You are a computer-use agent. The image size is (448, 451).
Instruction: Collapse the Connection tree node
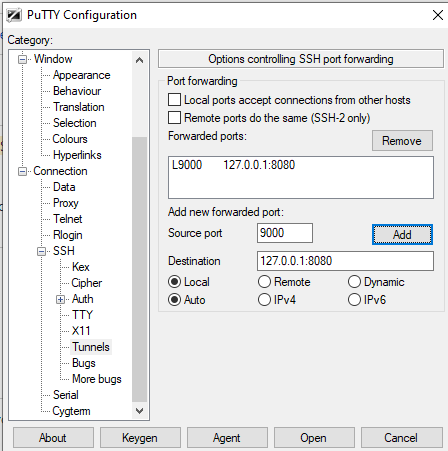22,171
